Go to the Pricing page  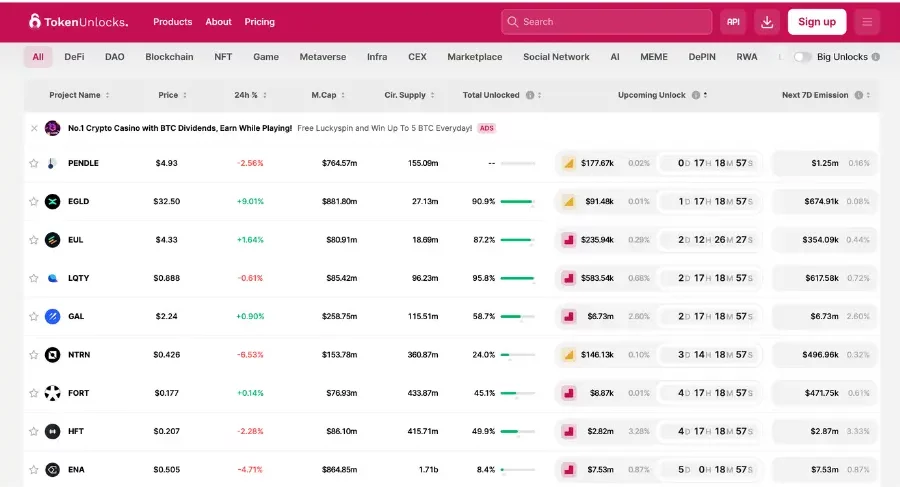coord(259,22)
